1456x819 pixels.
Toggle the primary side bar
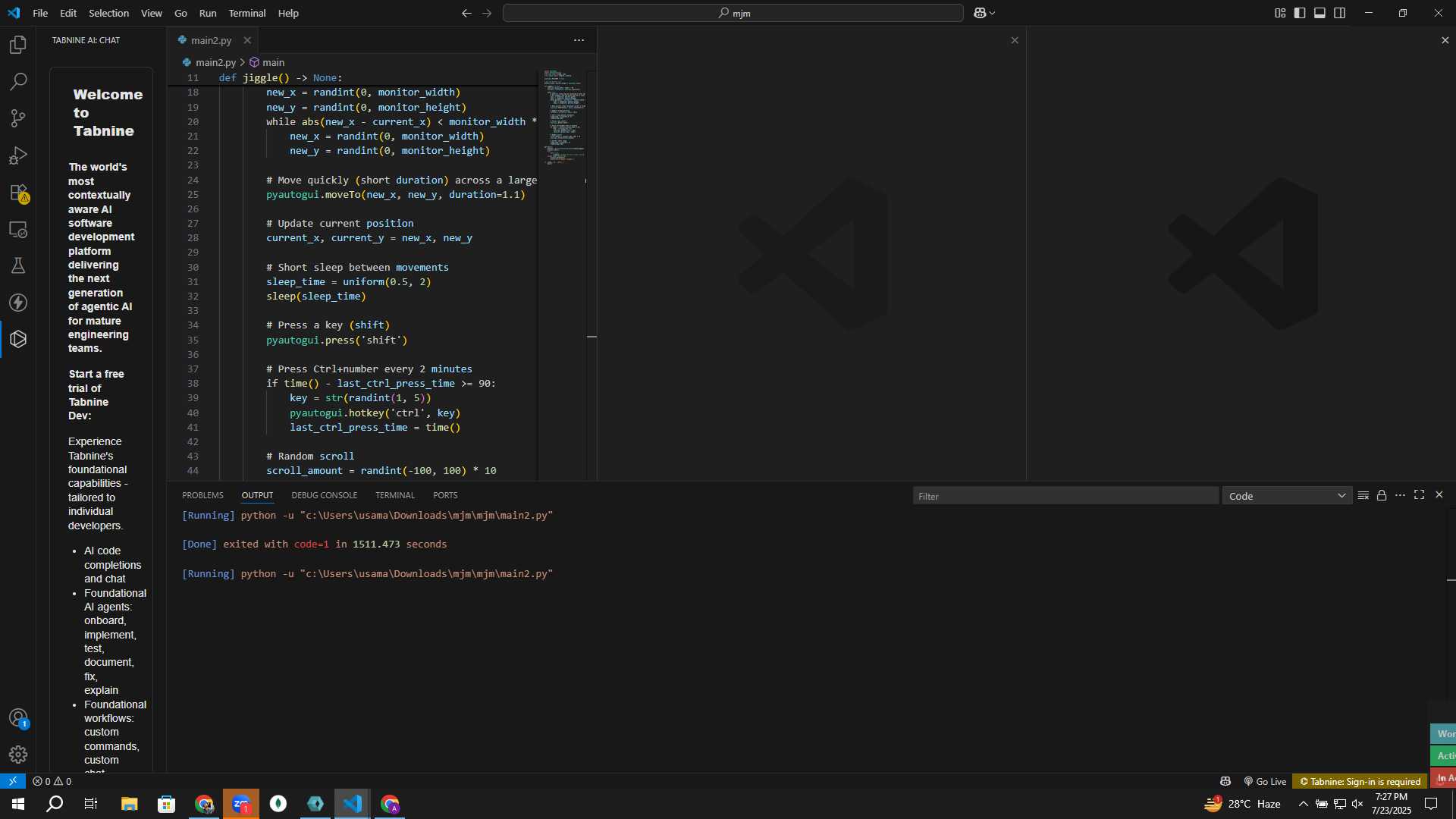click(x=1300, y=13)
